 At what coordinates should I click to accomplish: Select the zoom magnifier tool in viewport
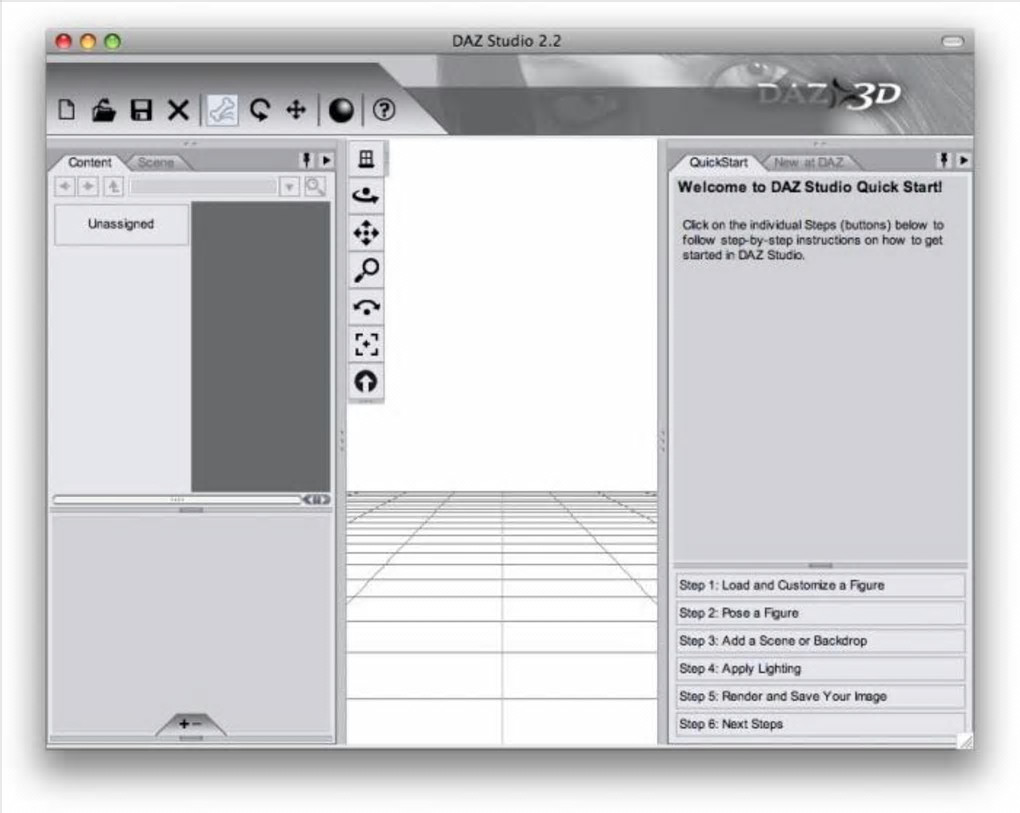[x=366, y=270]
